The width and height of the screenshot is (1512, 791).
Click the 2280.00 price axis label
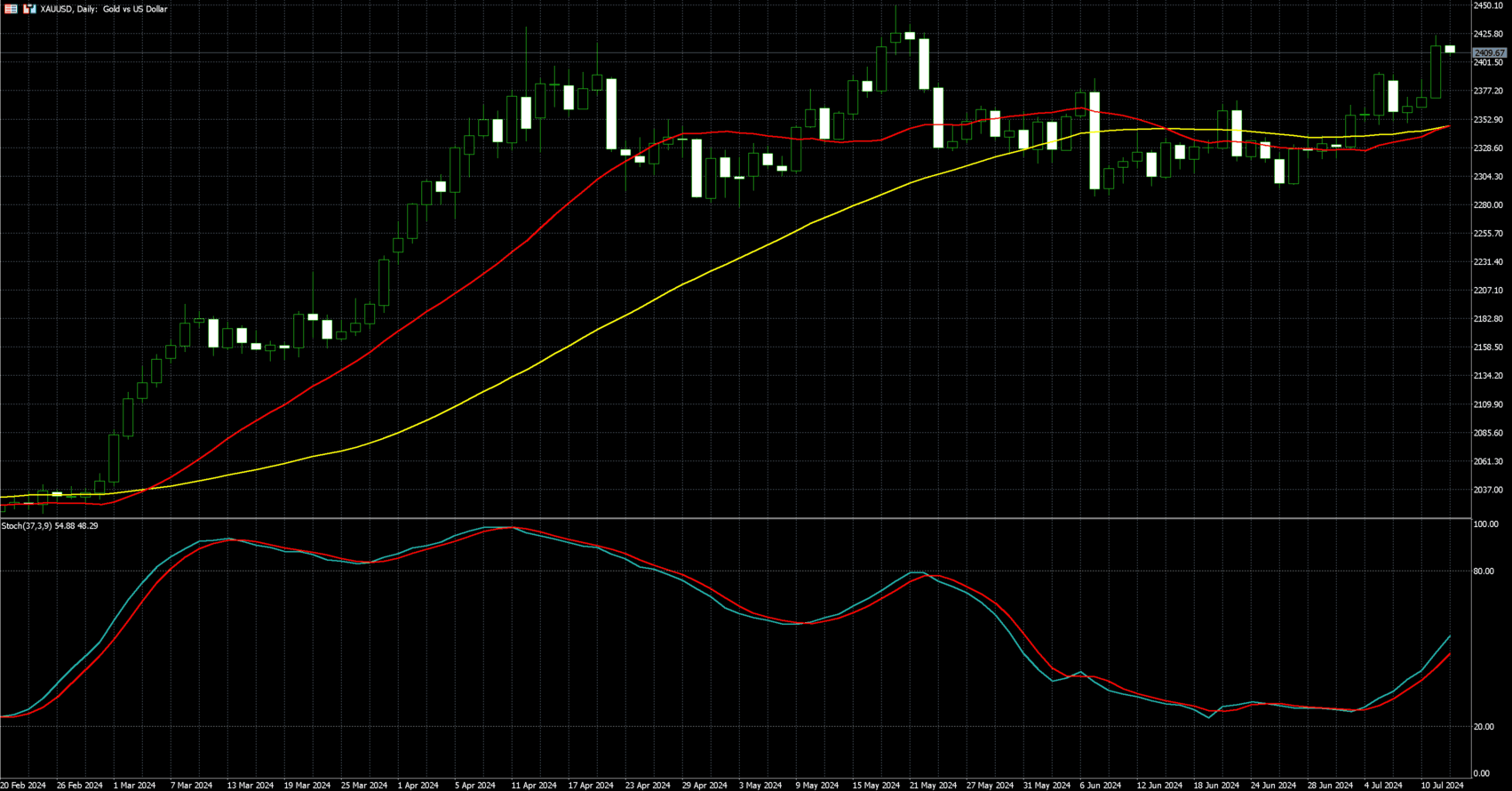(x=1488, y=205)
